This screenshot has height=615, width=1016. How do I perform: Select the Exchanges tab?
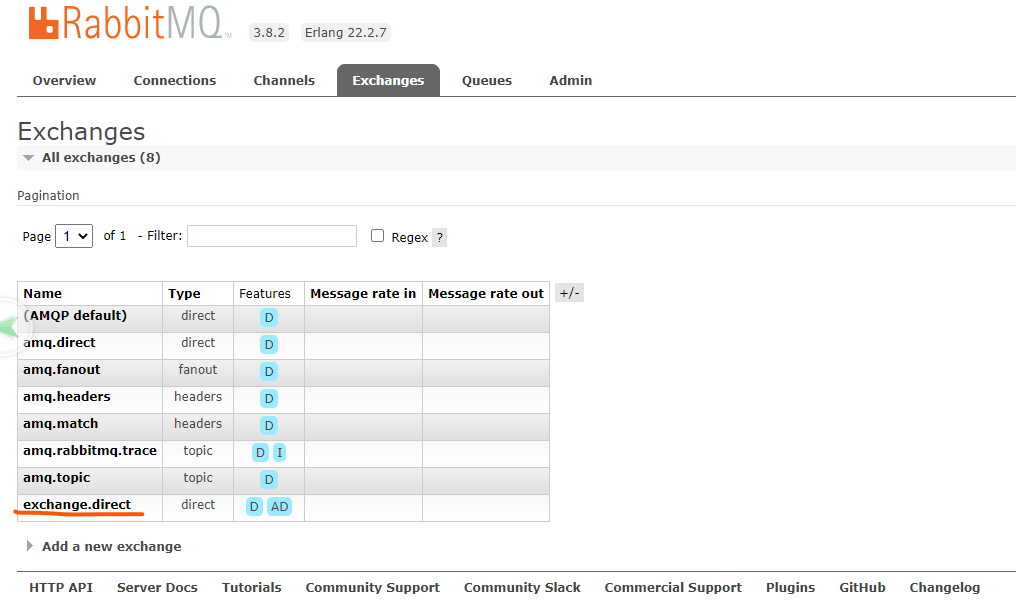point(388,80)
